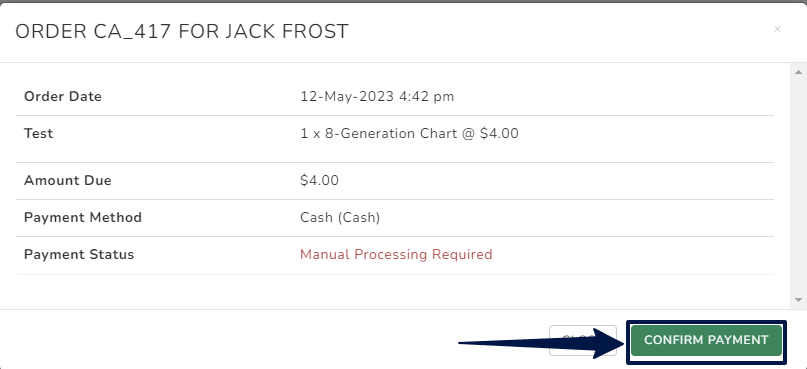Screen dimensions: 807x369
Task: Click the Cash (Cash) payment method value
Action: (340, 218)
